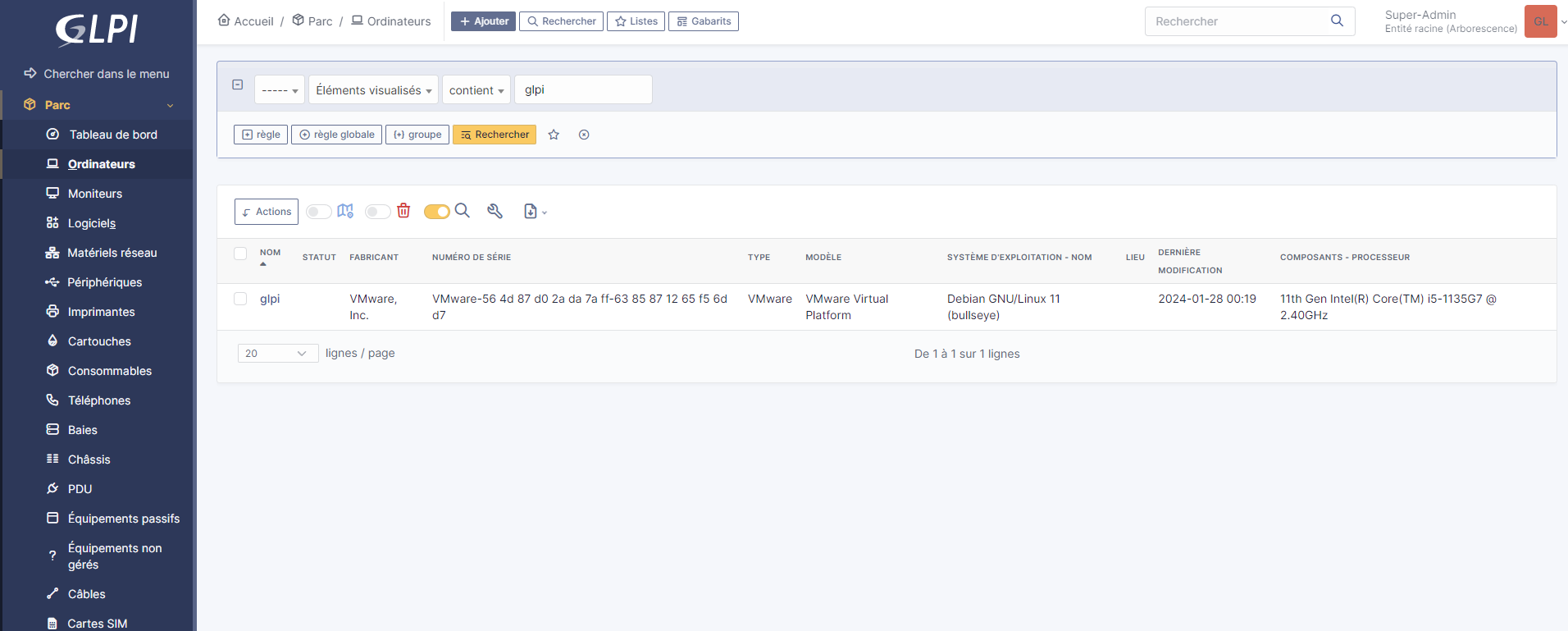
Task: Open Châssis columns icon
Action: [52, 459]
